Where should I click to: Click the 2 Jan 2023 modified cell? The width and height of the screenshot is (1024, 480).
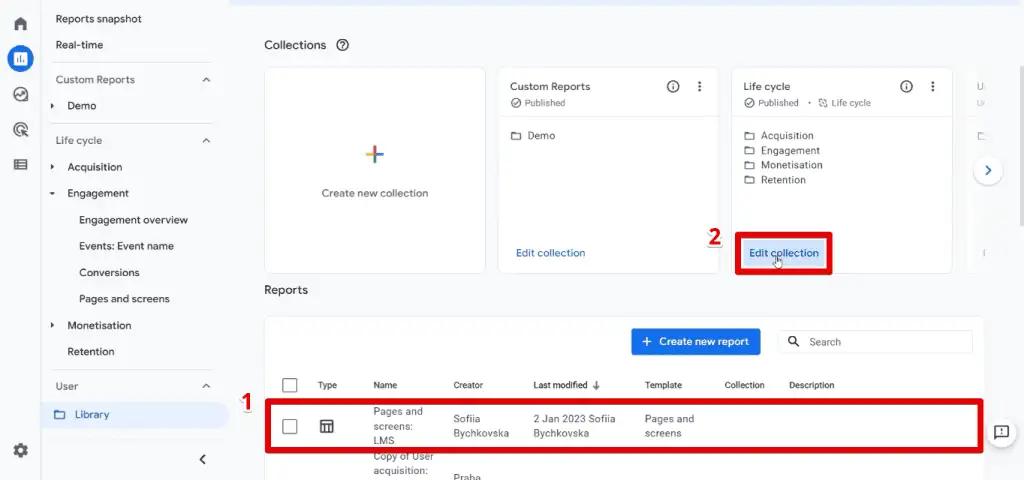point(574,426)
